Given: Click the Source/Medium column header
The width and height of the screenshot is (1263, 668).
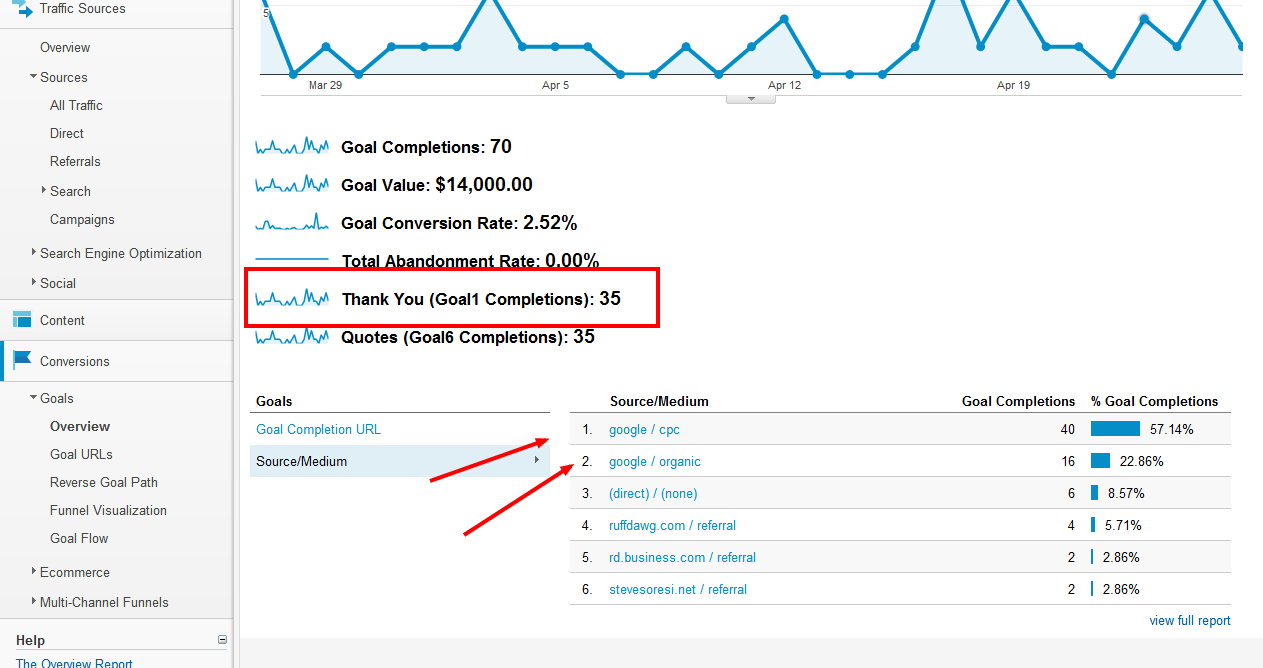Looking at the screenshot, I should [659, 401].
